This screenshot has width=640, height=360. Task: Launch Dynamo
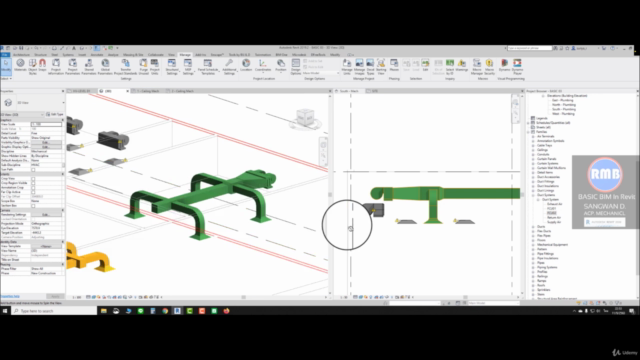(x=504, y=65)
